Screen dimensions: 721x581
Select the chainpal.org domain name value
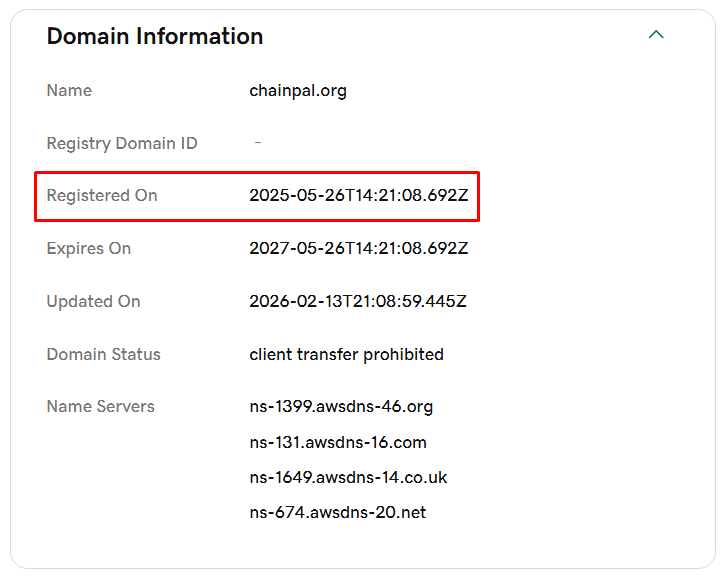coord(298,91)
